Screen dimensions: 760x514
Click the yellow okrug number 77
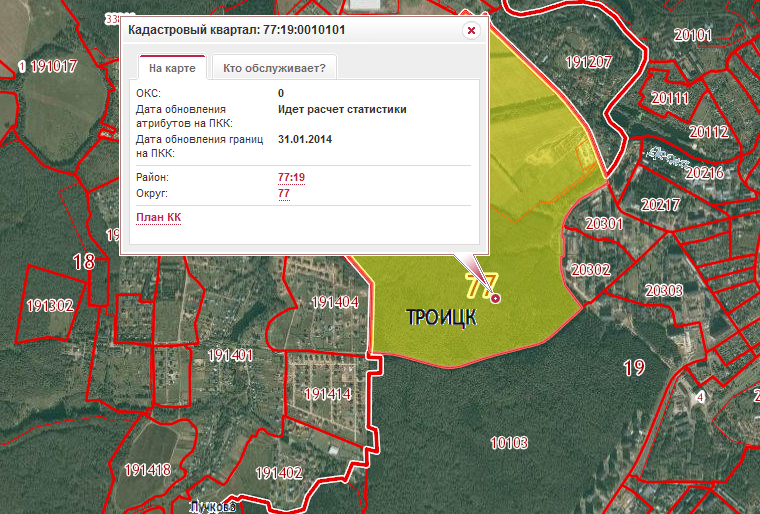[x=481, y=285]
